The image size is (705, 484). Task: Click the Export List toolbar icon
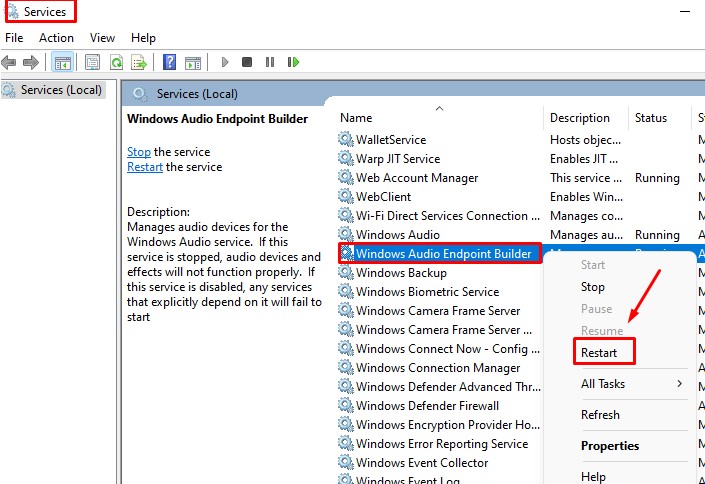coord(139,62)
